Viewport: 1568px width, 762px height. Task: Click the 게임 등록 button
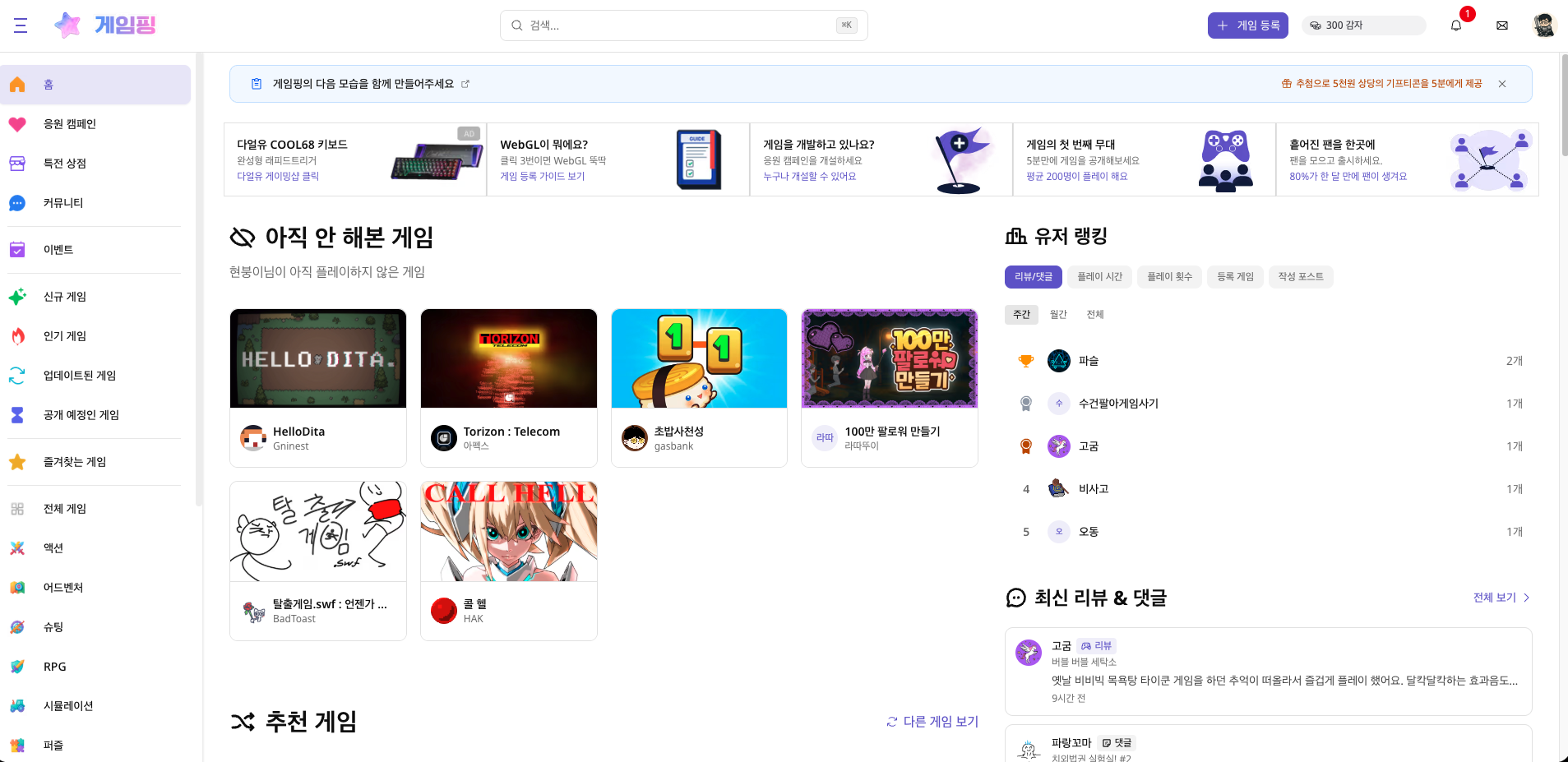[1247, 25]
